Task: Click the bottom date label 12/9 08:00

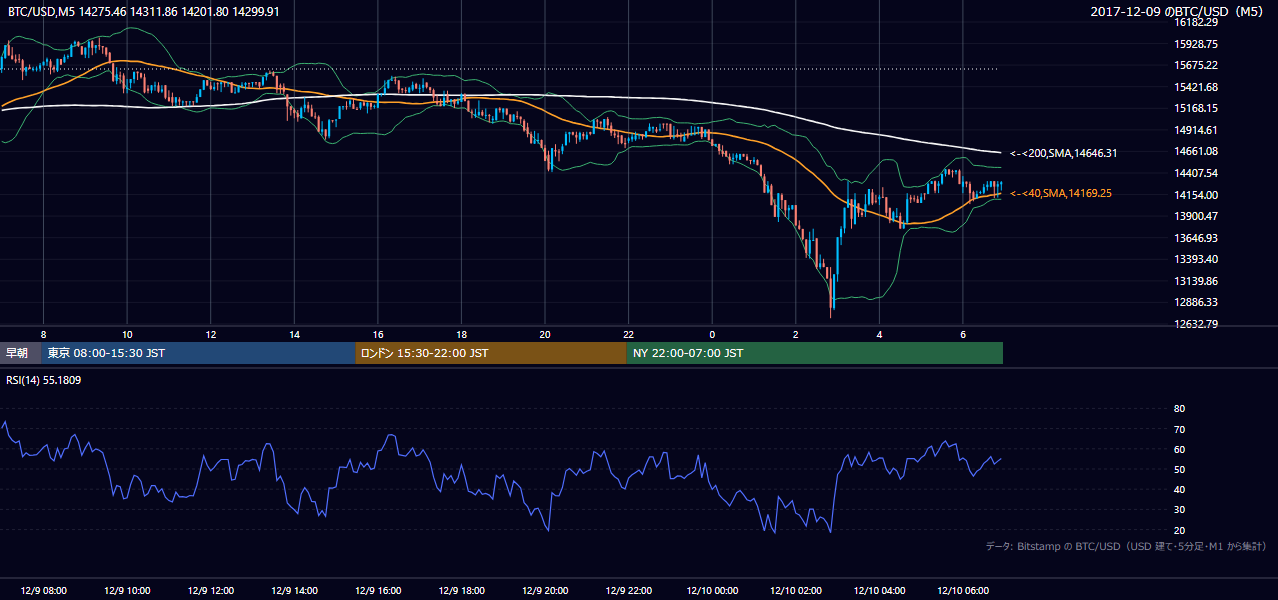Action: [43, 591]
